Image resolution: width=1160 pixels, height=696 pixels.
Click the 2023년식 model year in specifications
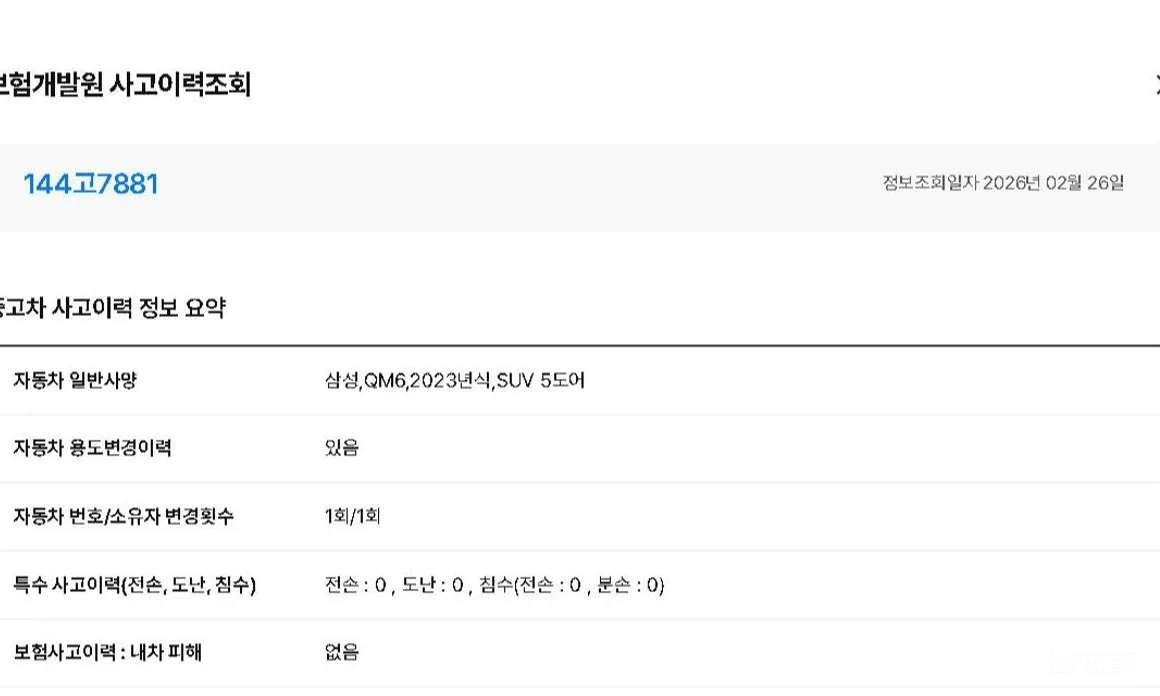[452, 381]
